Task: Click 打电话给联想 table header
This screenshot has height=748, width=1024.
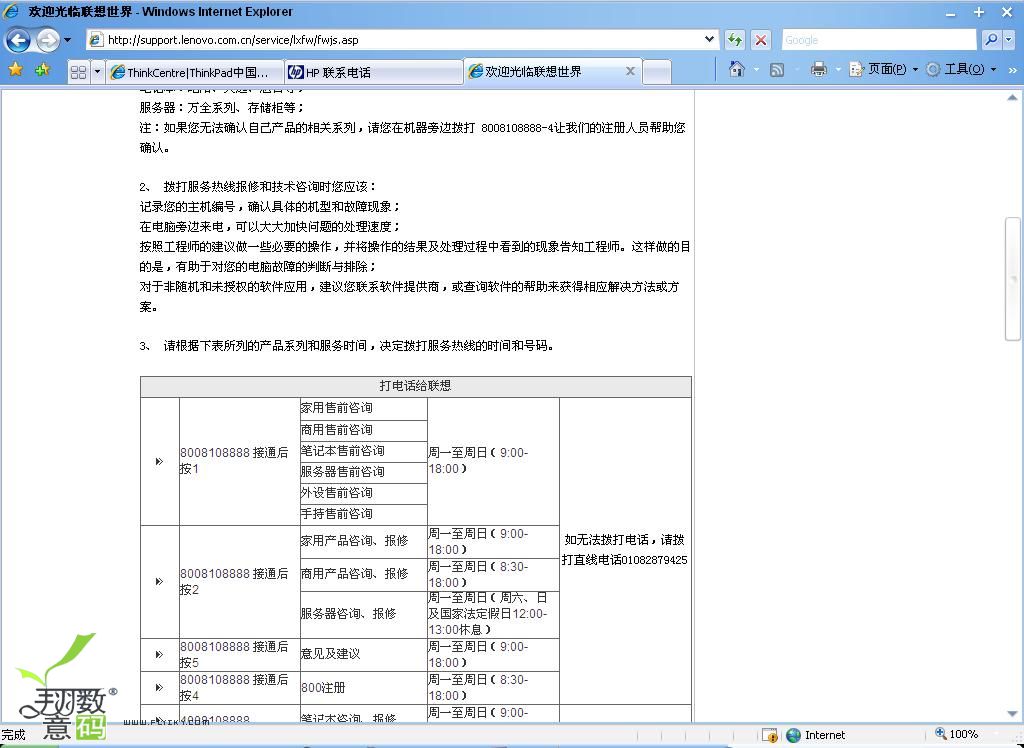Action: (x=415, y=386)
